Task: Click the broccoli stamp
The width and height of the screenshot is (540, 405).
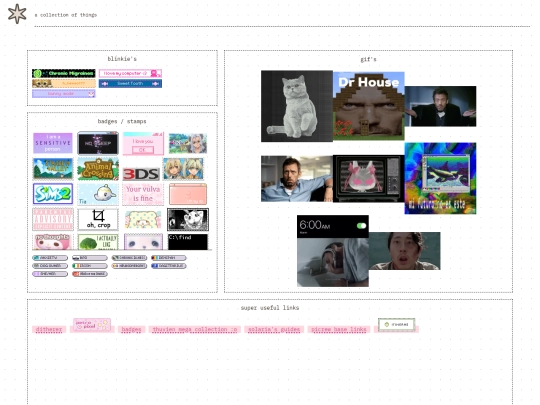Action: click(98, 241)
